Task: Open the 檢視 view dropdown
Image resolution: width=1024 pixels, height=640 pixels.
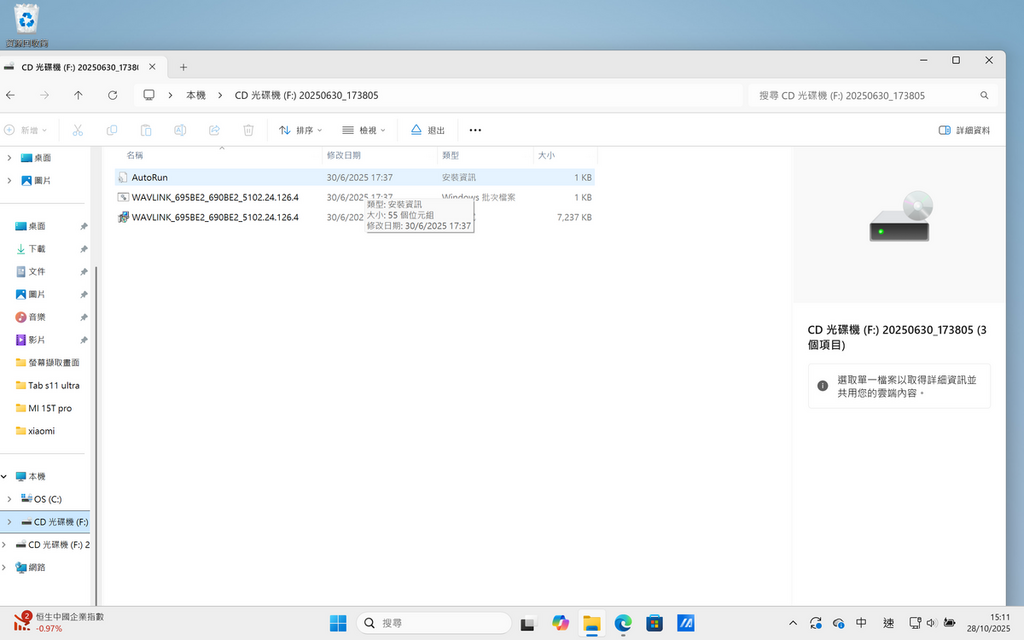Action: point(366,130)
